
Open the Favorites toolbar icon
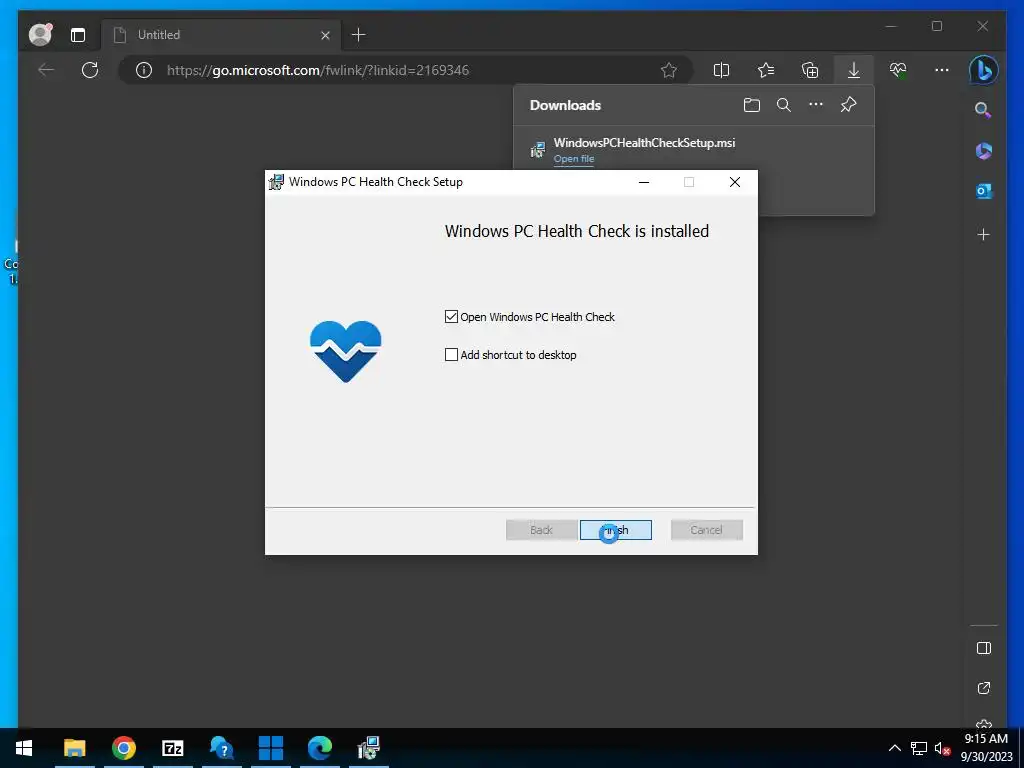pyautogui.click(x=765, y=70)
